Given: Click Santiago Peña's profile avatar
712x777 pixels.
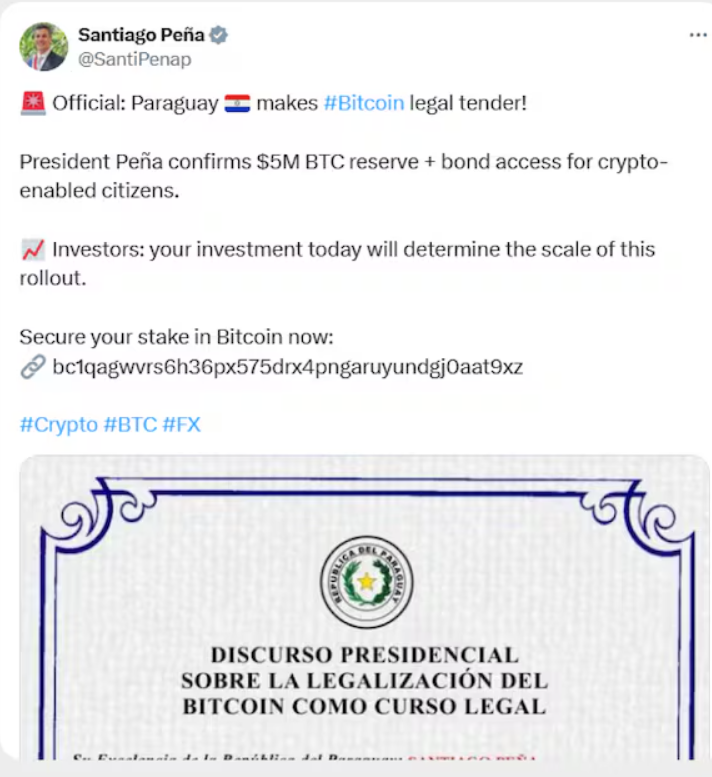Looking at the screenshot, I should [43, 46].
